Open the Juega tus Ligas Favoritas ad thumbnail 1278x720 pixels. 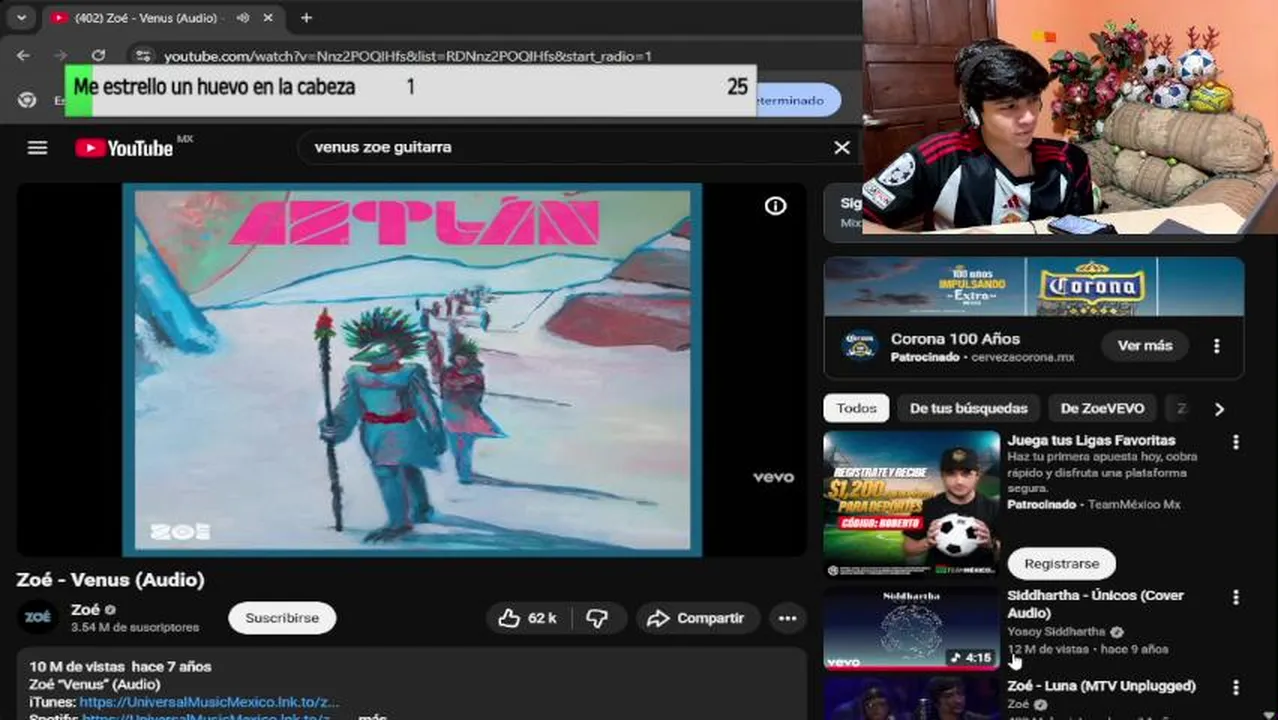[911, 505]
